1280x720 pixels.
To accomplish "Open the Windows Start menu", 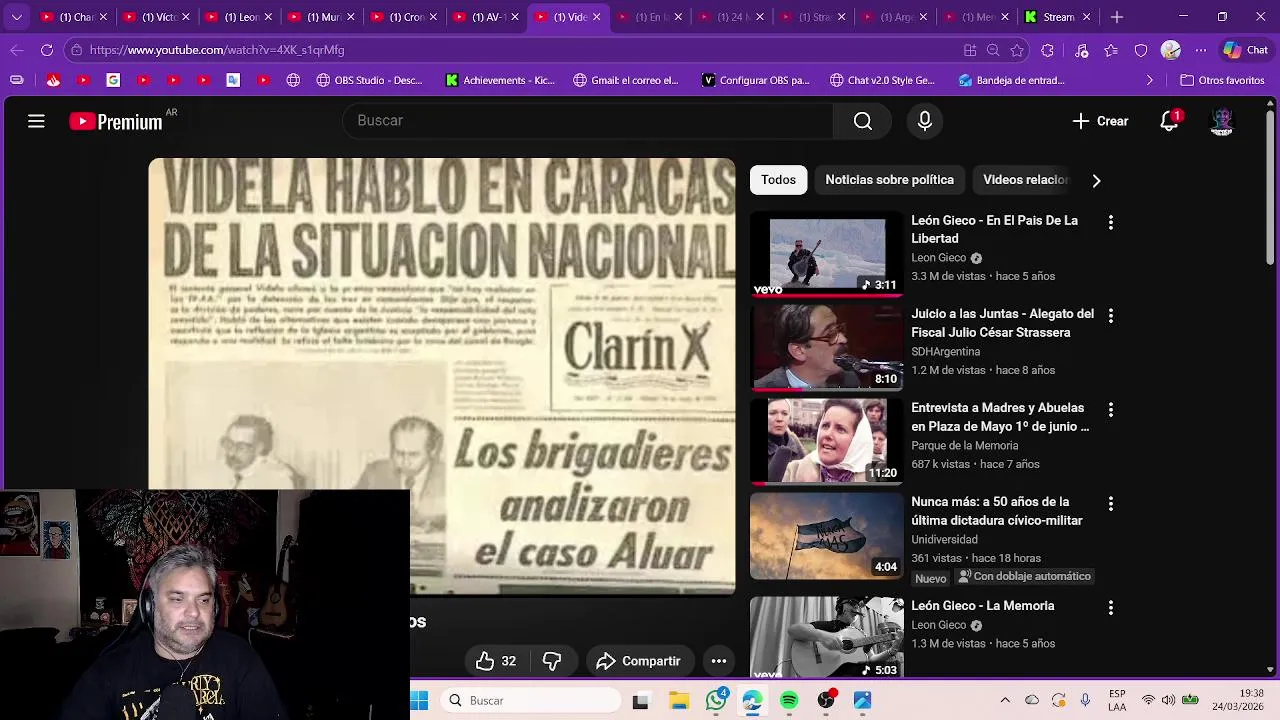I will coord(420,701).
